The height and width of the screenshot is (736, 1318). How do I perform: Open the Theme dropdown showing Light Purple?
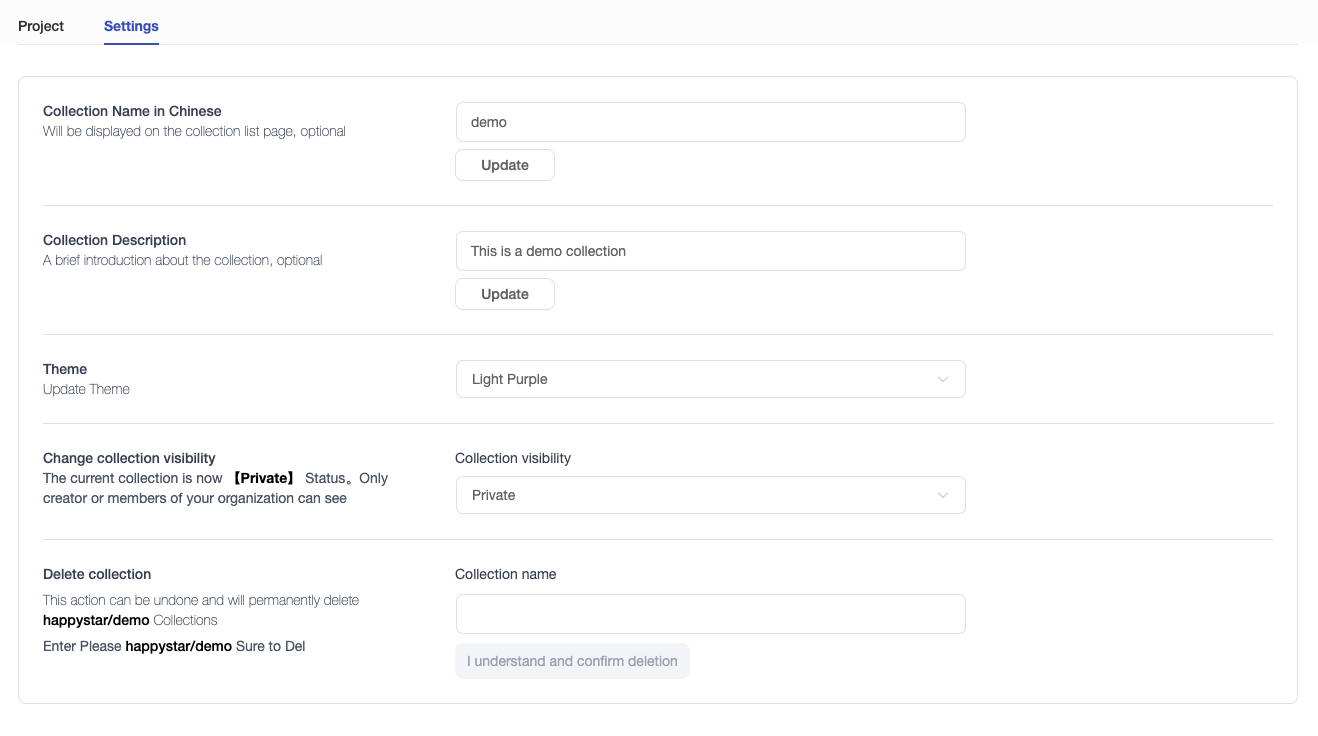pos(710,379)
